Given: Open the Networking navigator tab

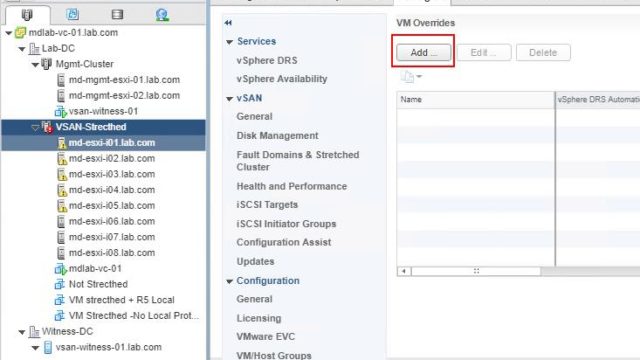Looking at the screenshot, I should [162, 15].
